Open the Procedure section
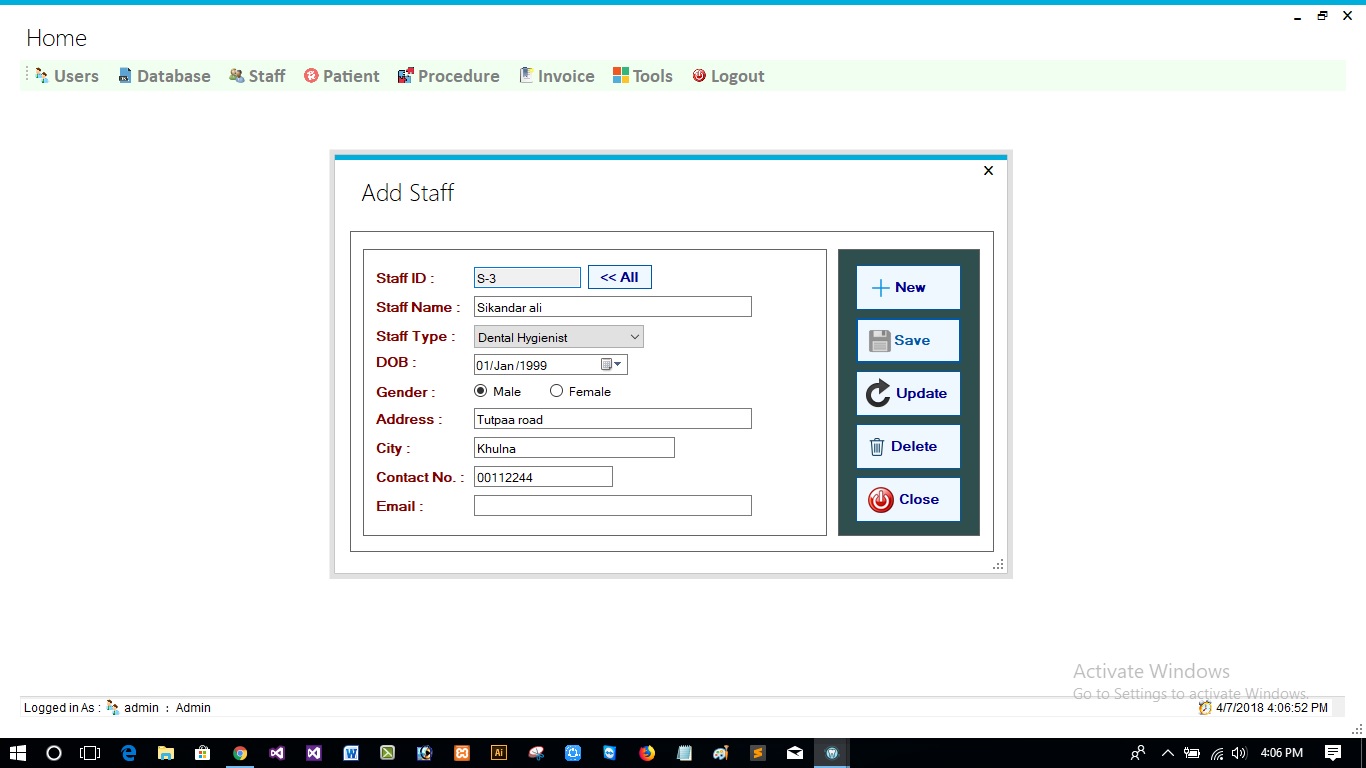This screenshot has width=1366, height=768. point(448,75)
